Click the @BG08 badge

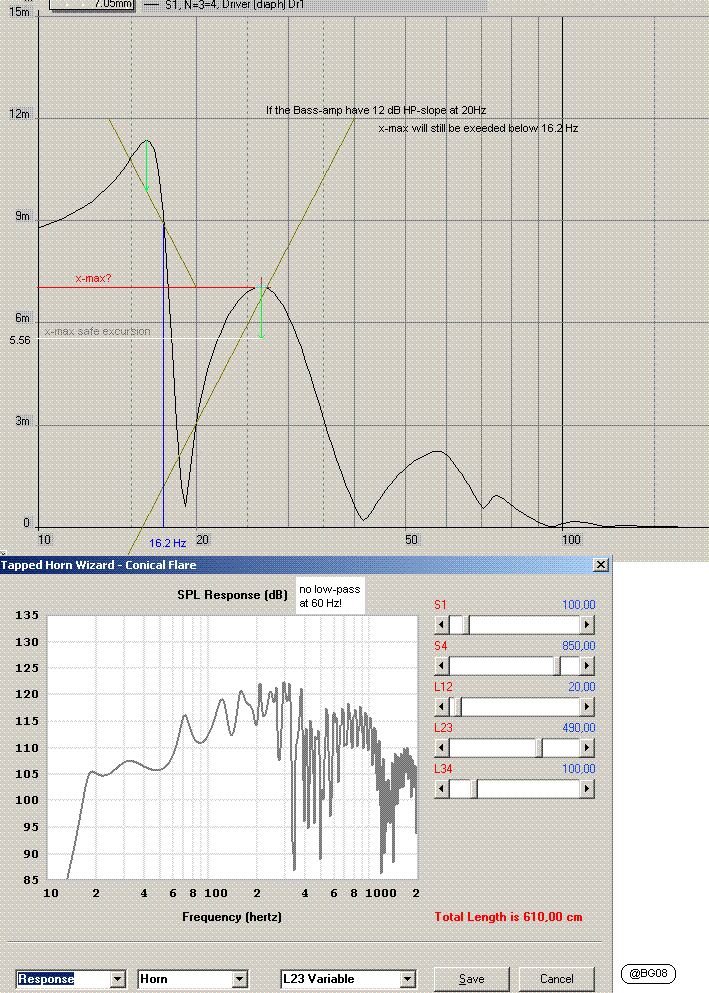pos(648,973)
